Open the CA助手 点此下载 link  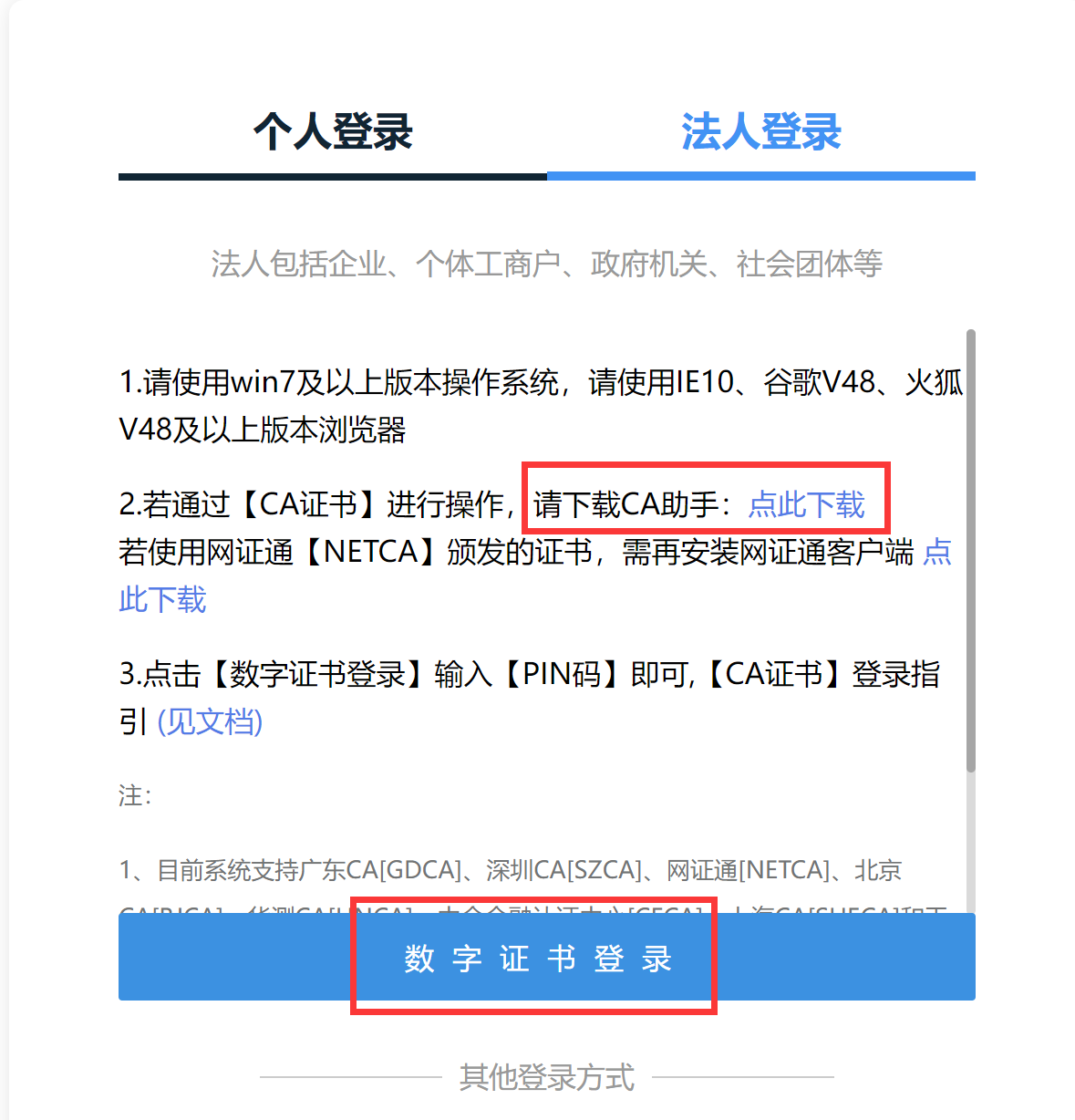click(806, 504)
